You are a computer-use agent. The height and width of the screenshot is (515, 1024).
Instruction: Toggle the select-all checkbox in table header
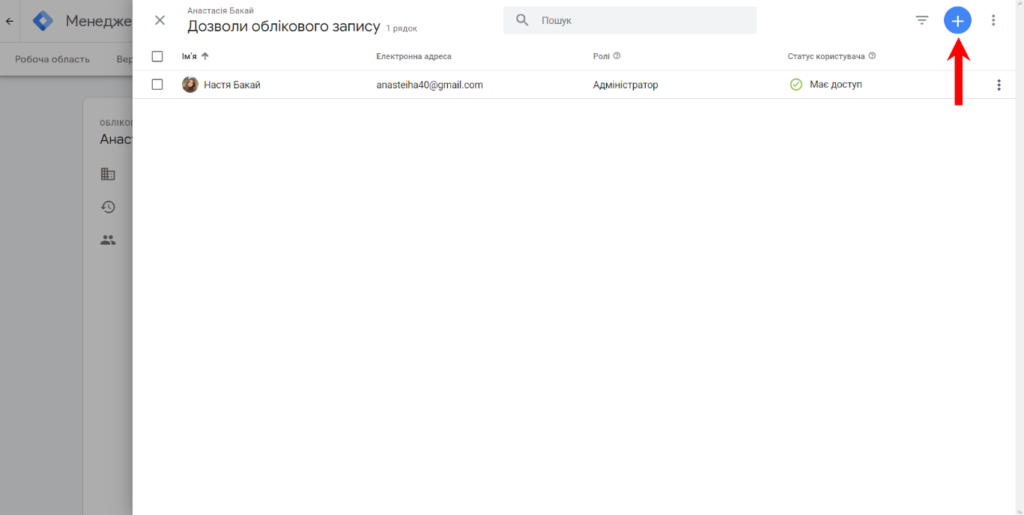point(157,56)
